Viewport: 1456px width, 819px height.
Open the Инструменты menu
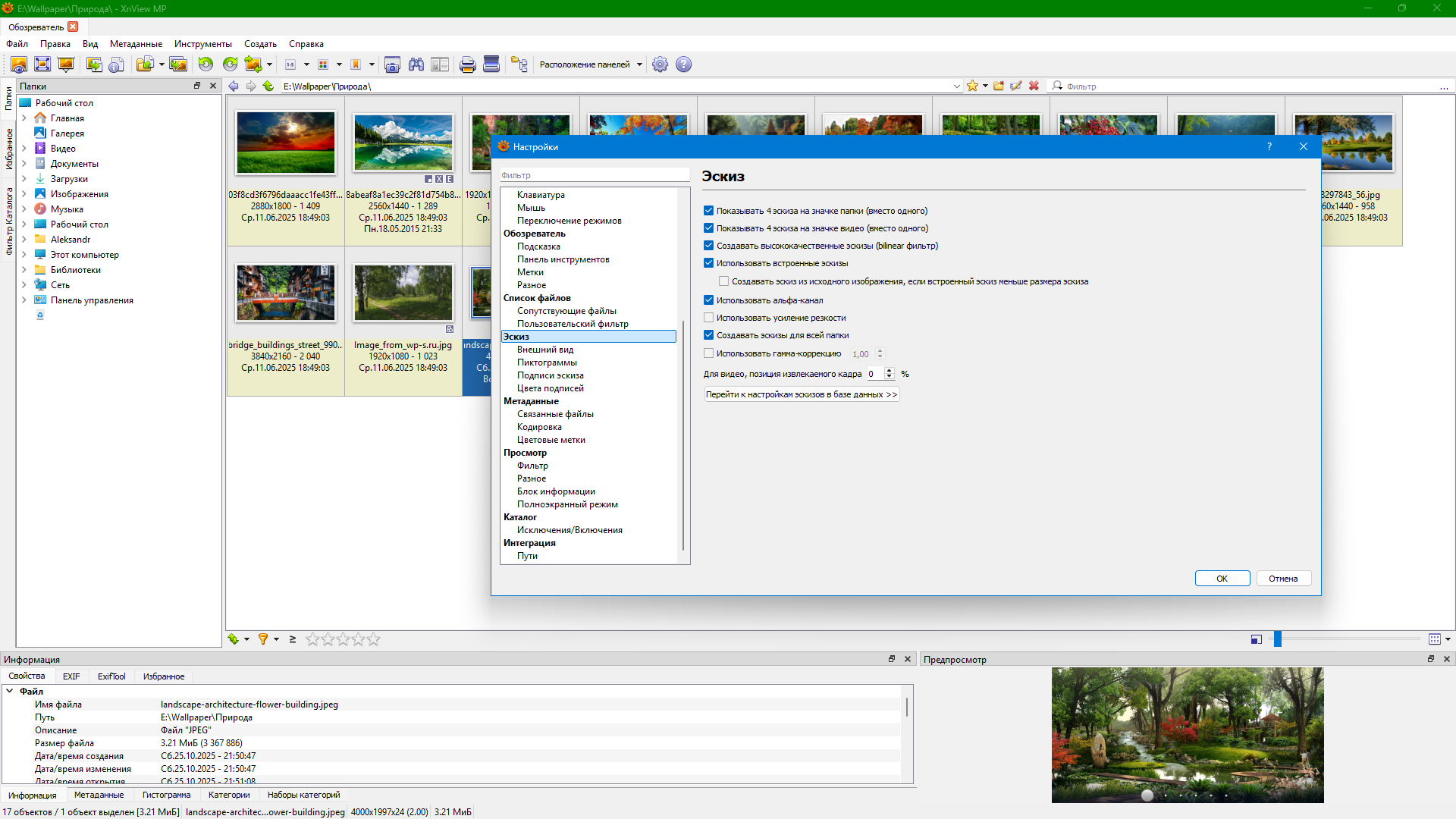[202, 44]
